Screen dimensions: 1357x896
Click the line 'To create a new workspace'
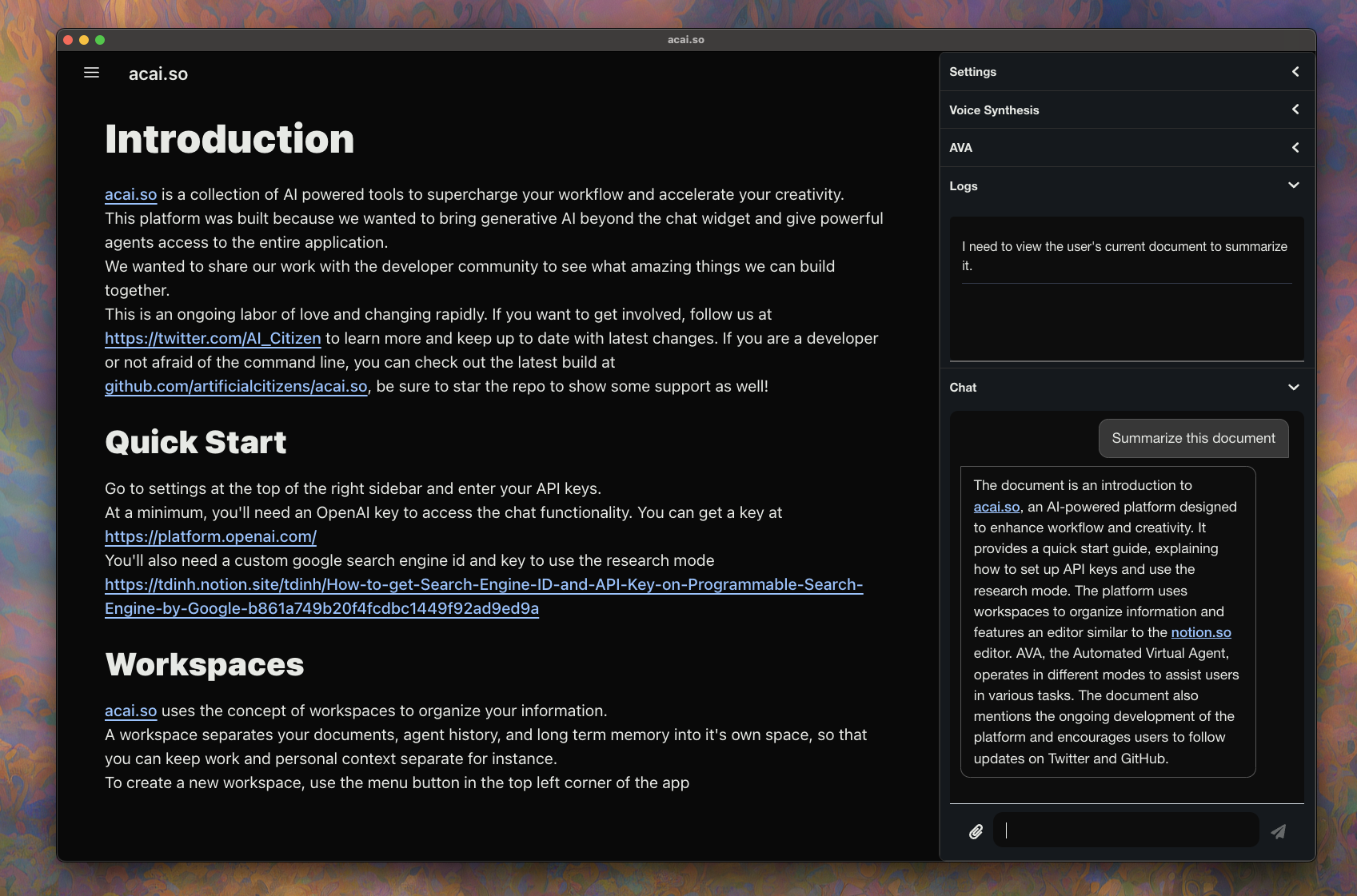(397, 783)
